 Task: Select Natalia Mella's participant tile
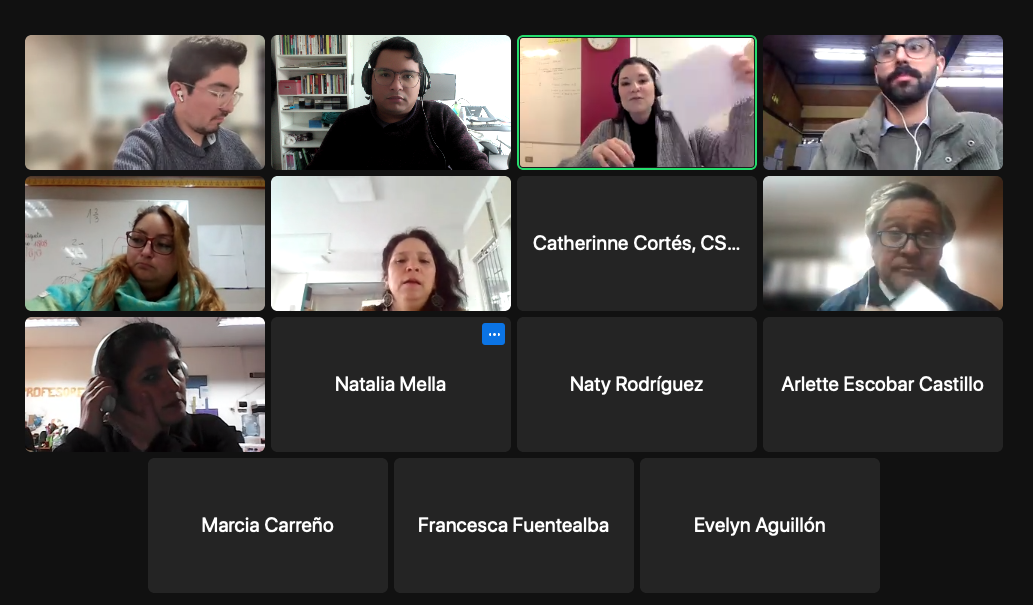(x=391, y=384)
